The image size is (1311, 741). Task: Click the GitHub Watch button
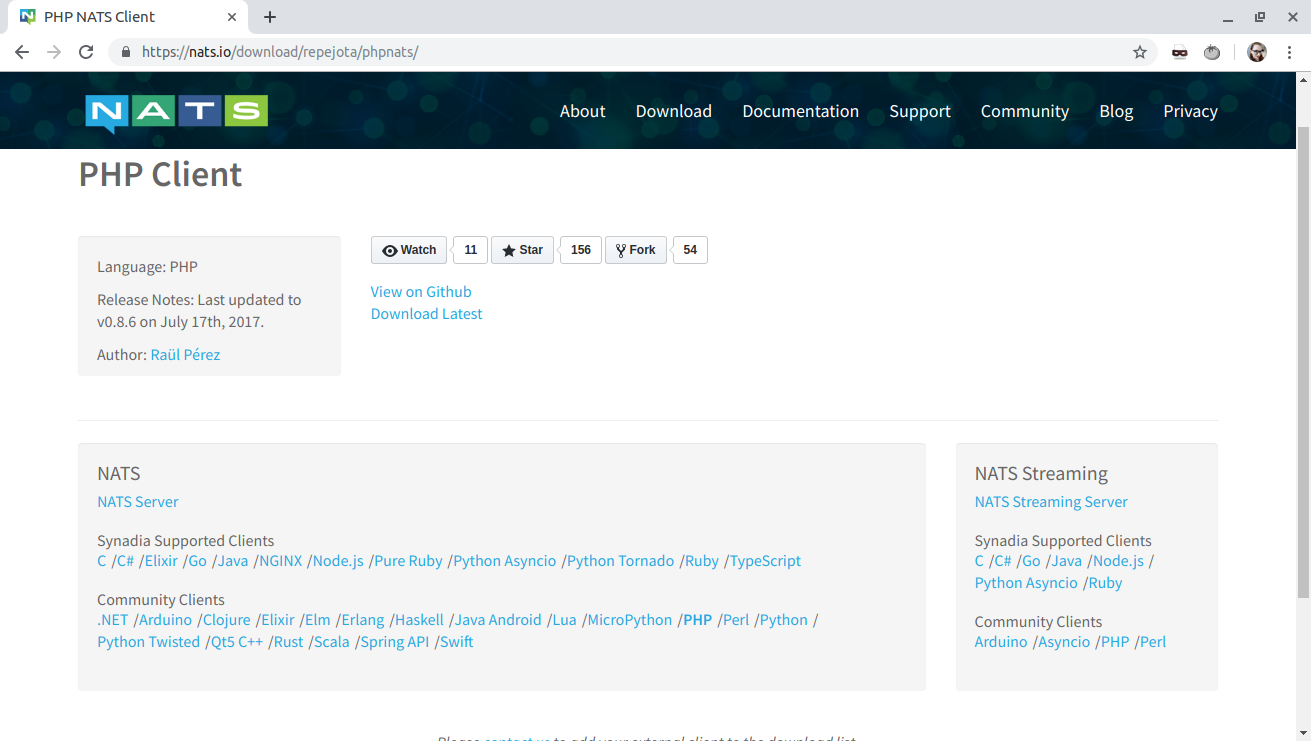coord(409,250)
